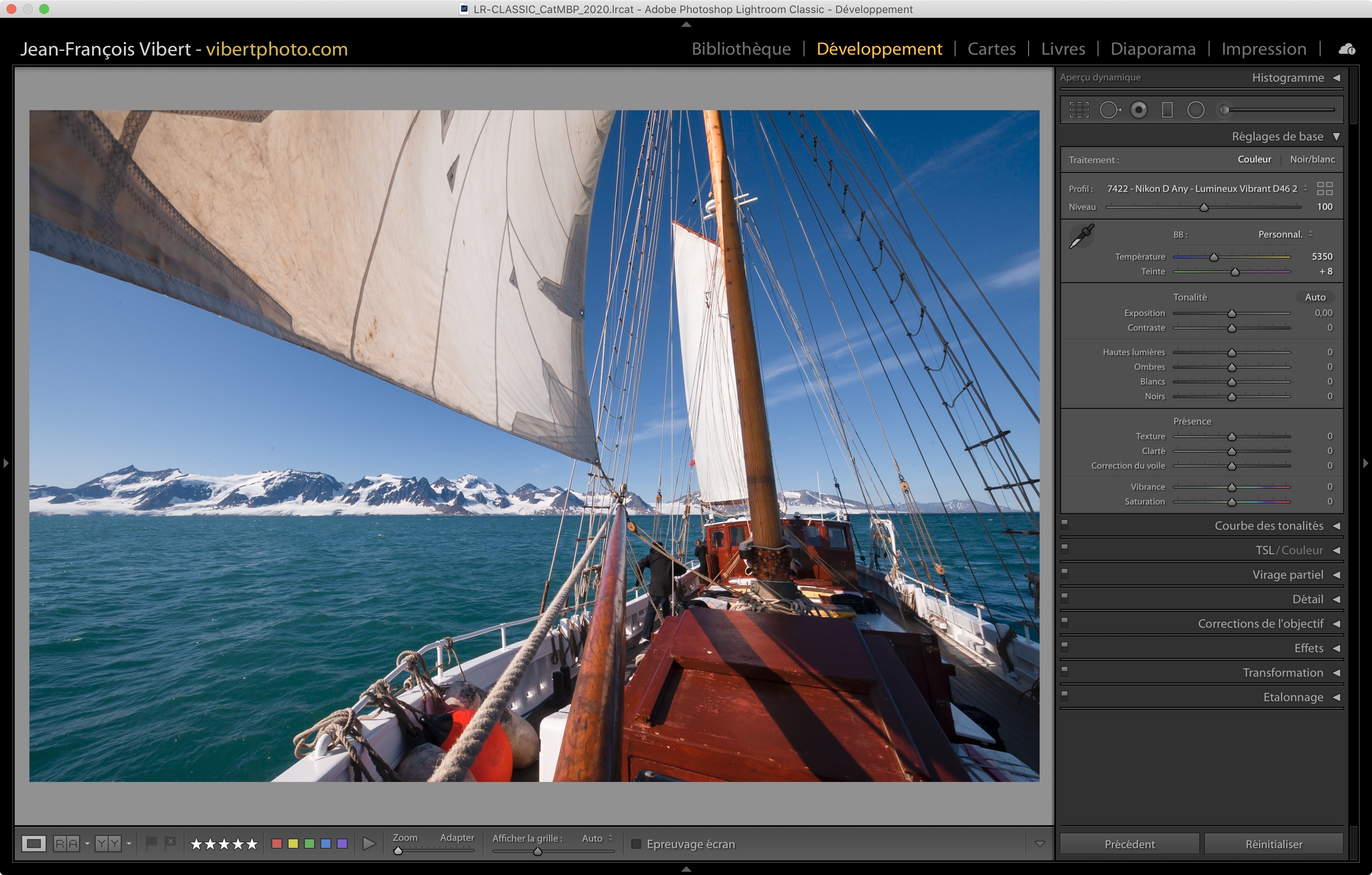1372x875 pixels.
Task: Pick the white balance eyedropper
Action: tap(1081, 235)
